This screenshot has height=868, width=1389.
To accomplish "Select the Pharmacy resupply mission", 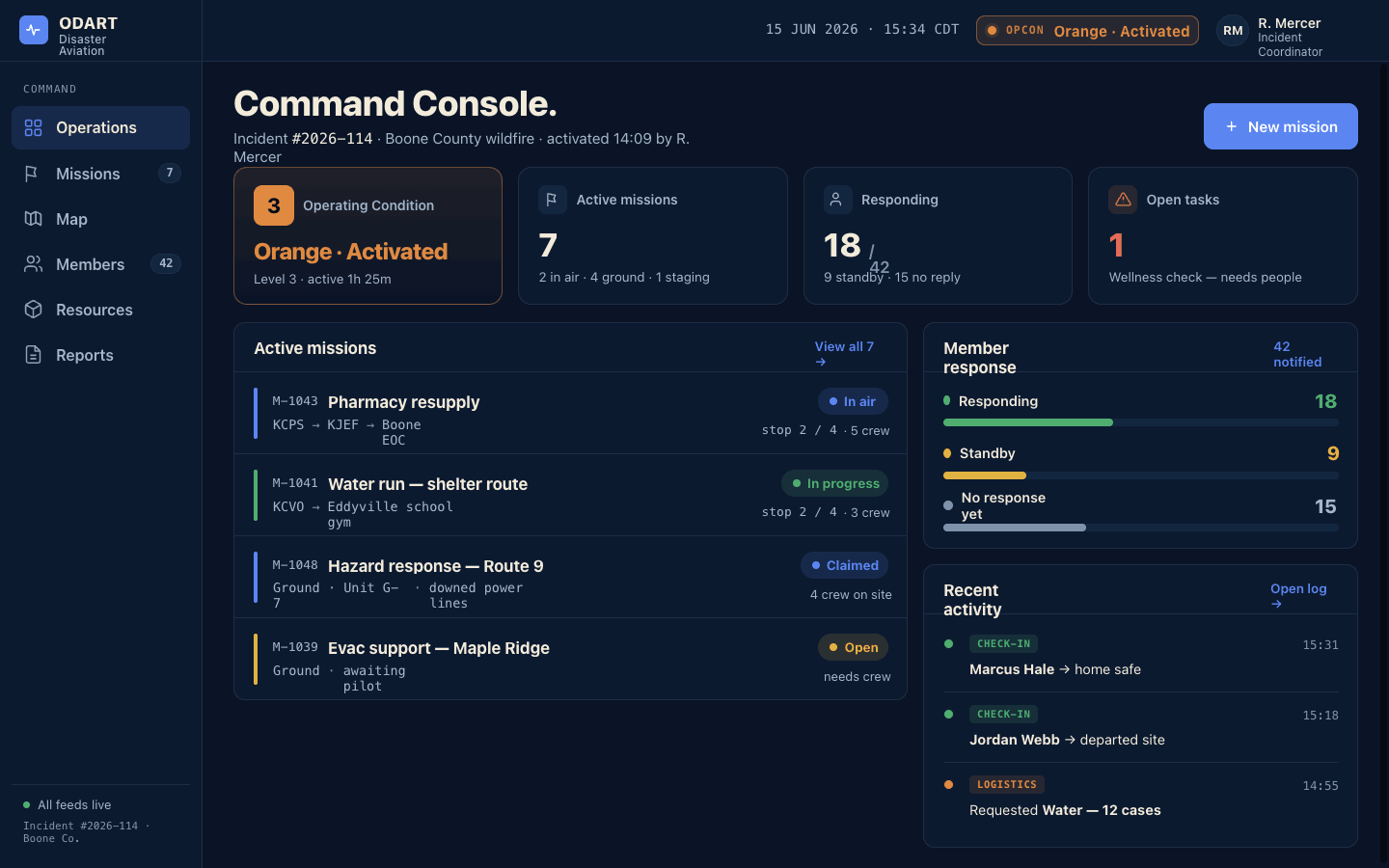I will pos(570,414).
